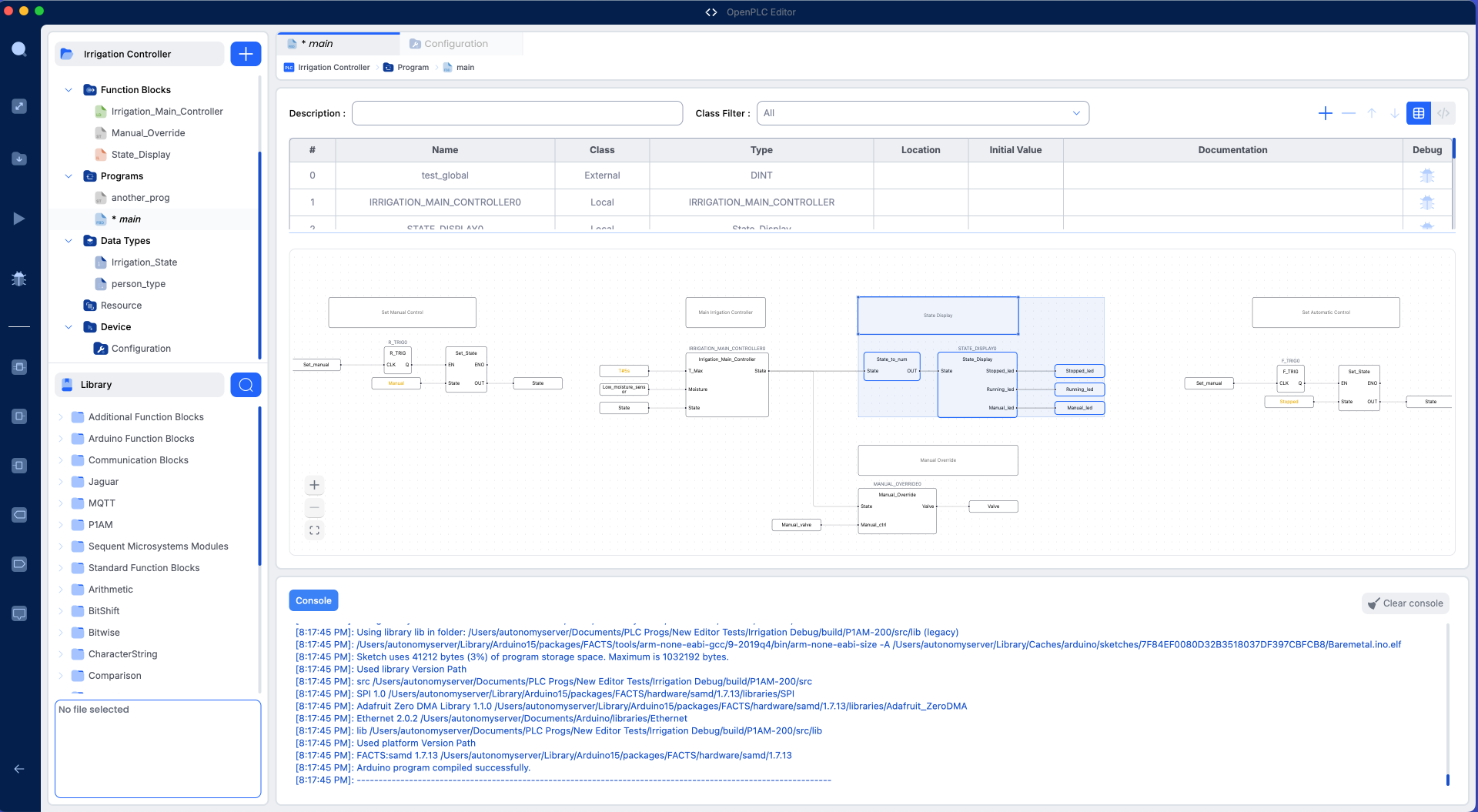Switch variables to code view
The image size is (1478, 812).
click(1443, 113)
